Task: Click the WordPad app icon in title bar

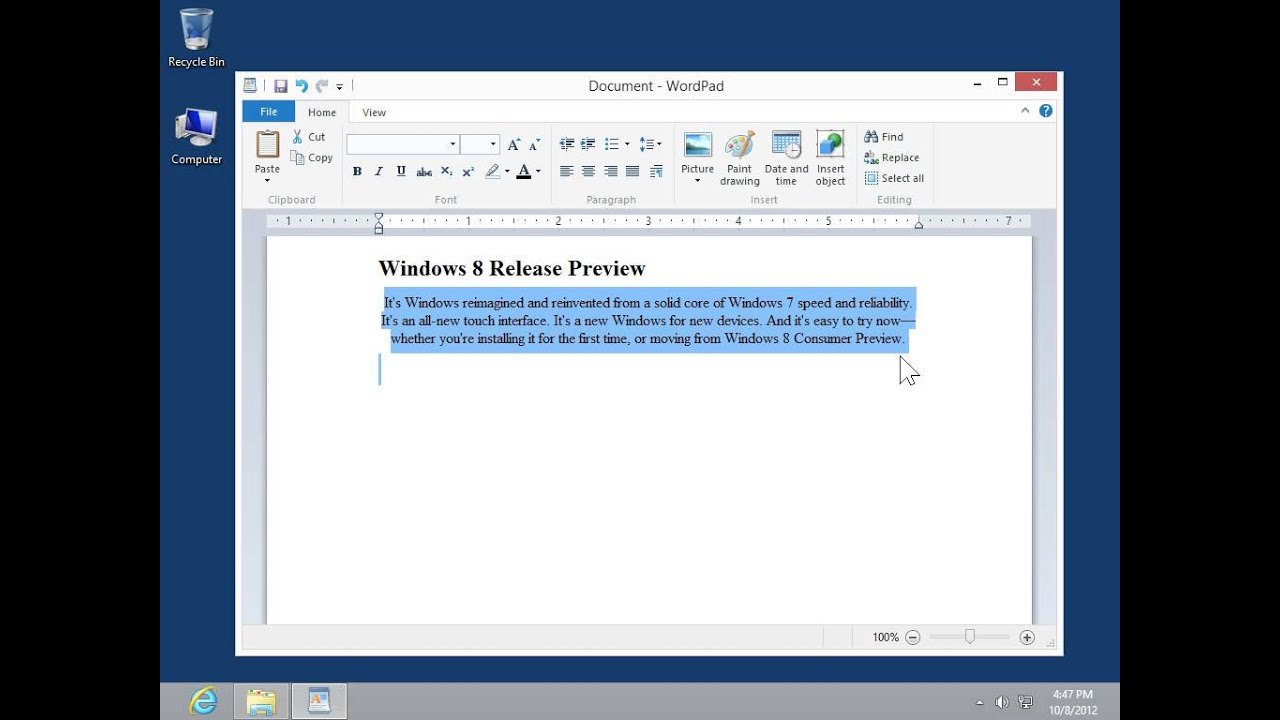Action: 250,86
